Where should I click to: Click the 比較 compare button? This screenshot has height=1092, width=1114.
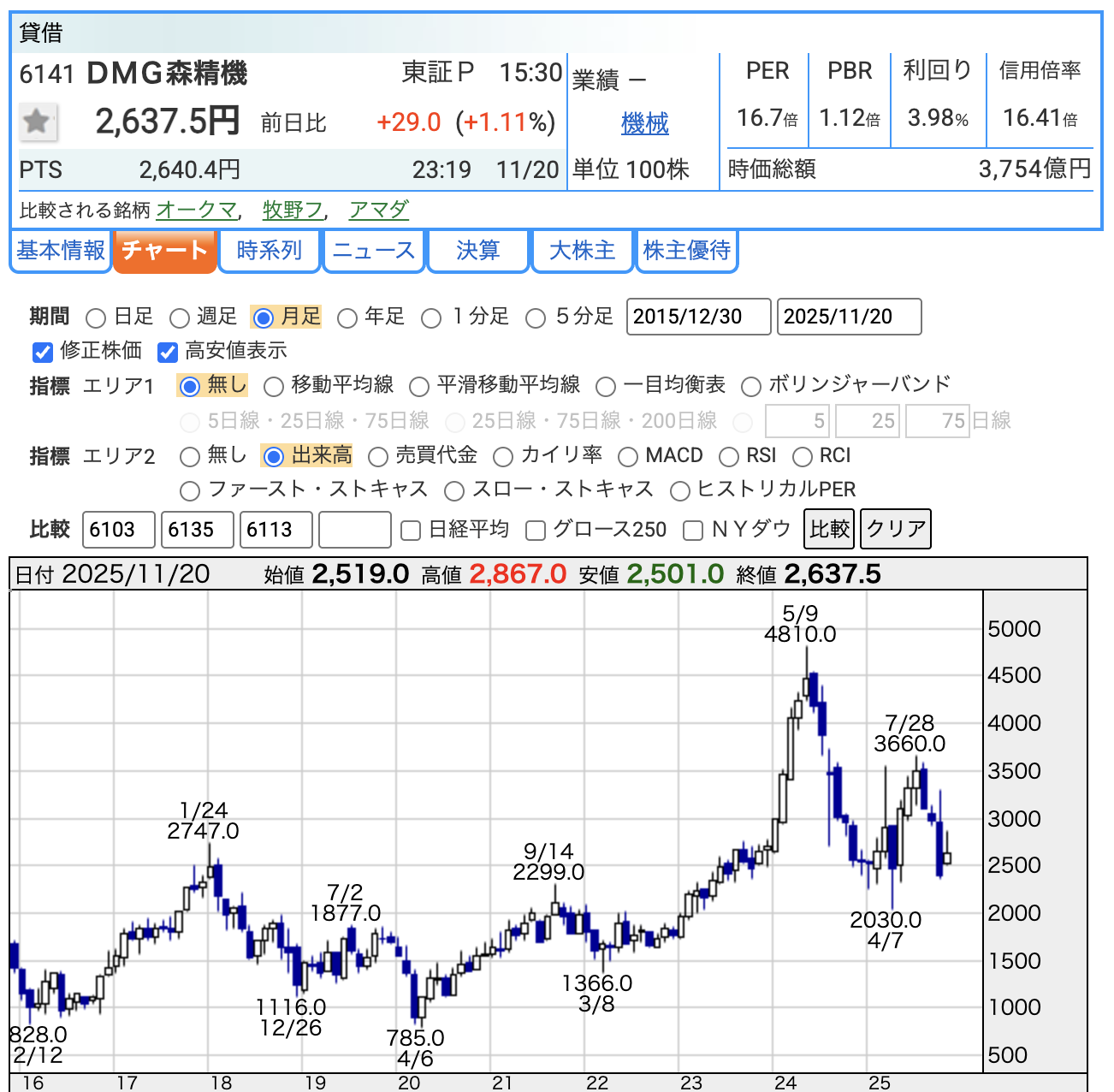(x=829, y=529)
